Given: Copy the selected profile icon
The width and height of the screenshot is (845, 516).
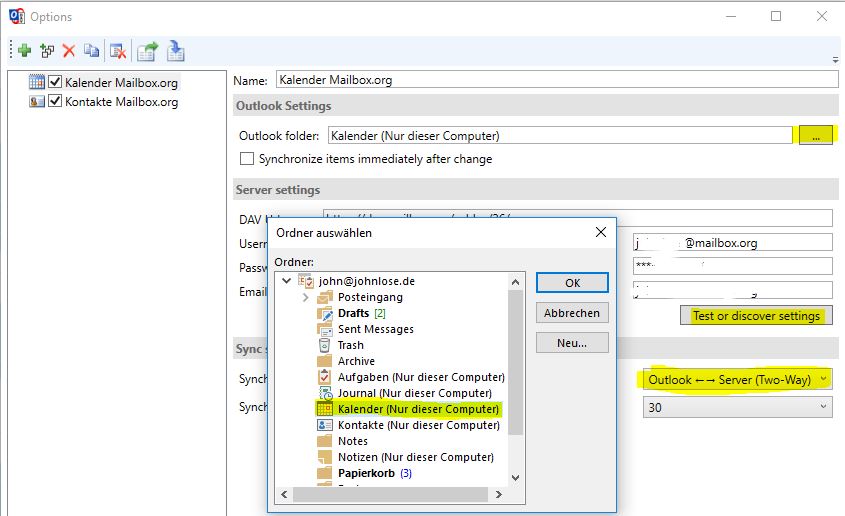Looking at the screenshot, I should (92, 51).
